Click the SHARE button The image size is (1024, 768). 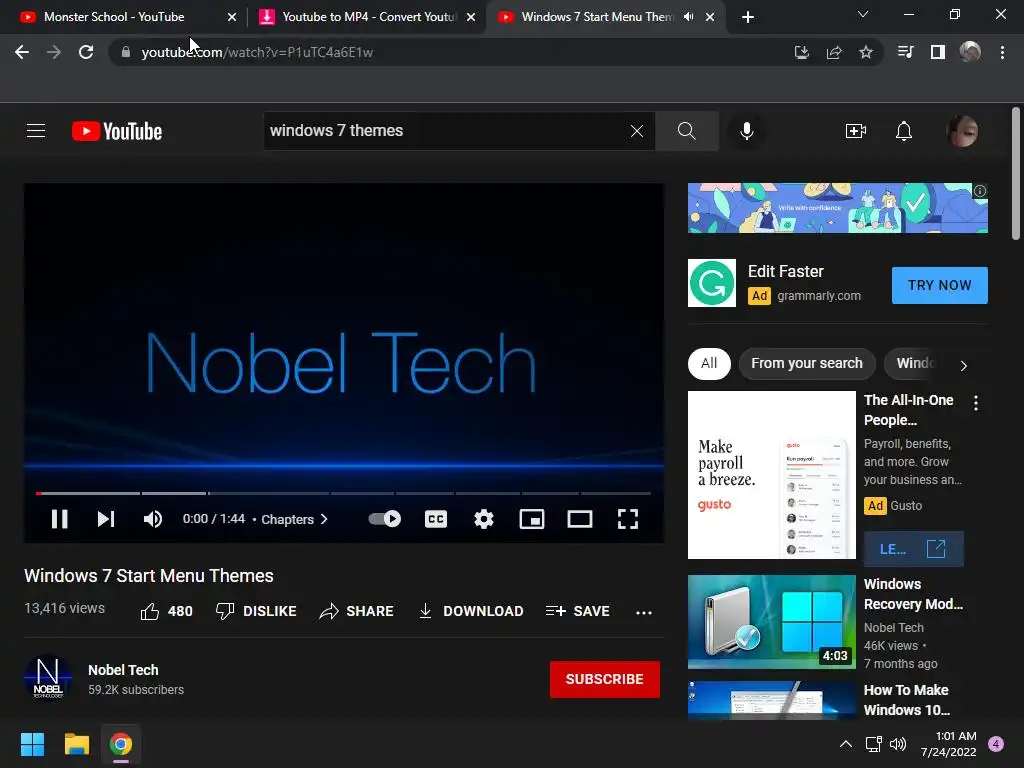tap(357, 611)
